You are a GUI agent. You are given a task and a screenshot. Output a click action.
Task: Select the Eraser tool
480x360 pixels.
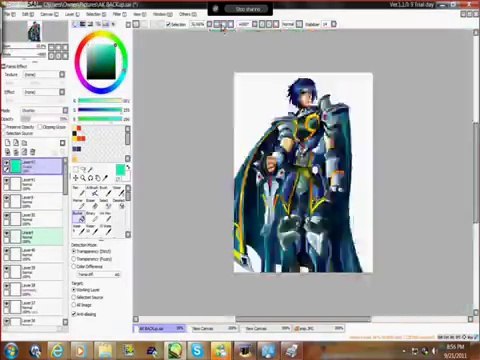tap(92, 204)
